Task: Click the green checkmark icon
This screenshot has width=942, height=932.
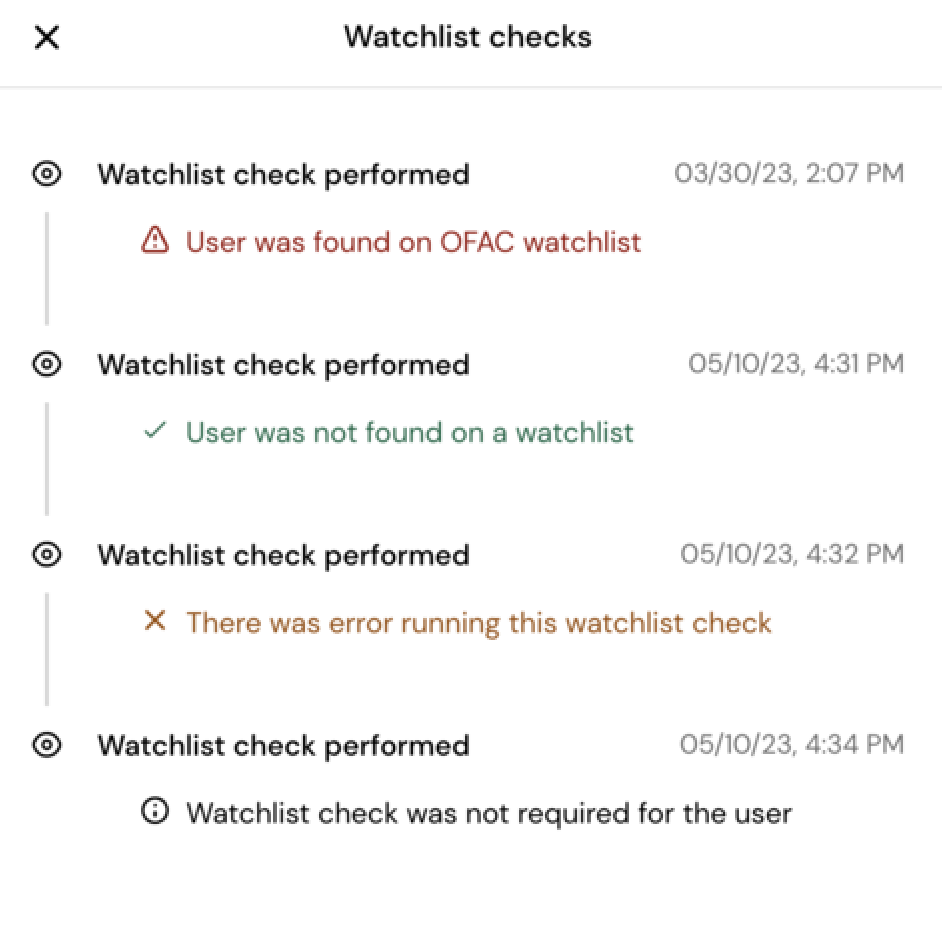Action: click(154, 431)
